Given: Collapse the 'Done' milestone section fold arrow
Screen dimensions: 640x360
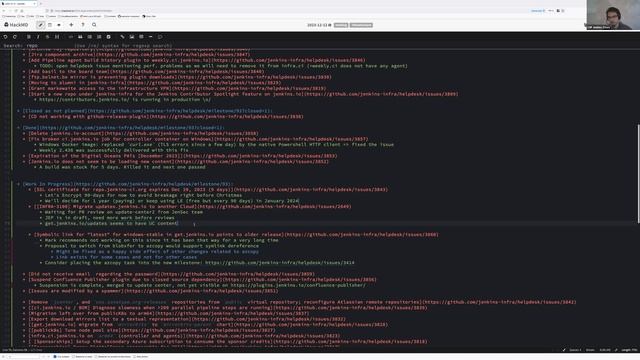Looking at the screenshot, I should (x=18, y=128).
